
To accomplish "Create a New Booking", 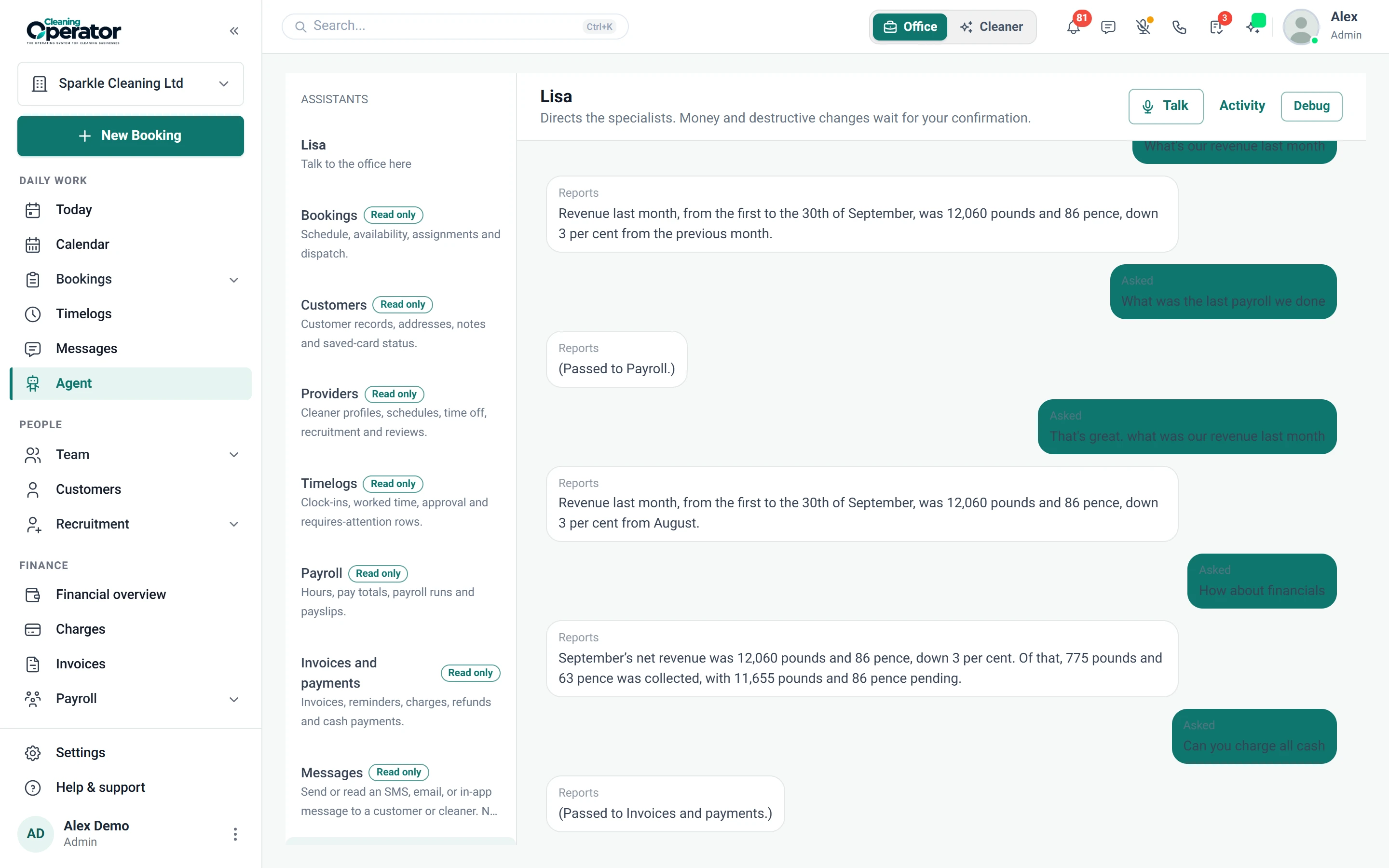I will pos(131,136).
